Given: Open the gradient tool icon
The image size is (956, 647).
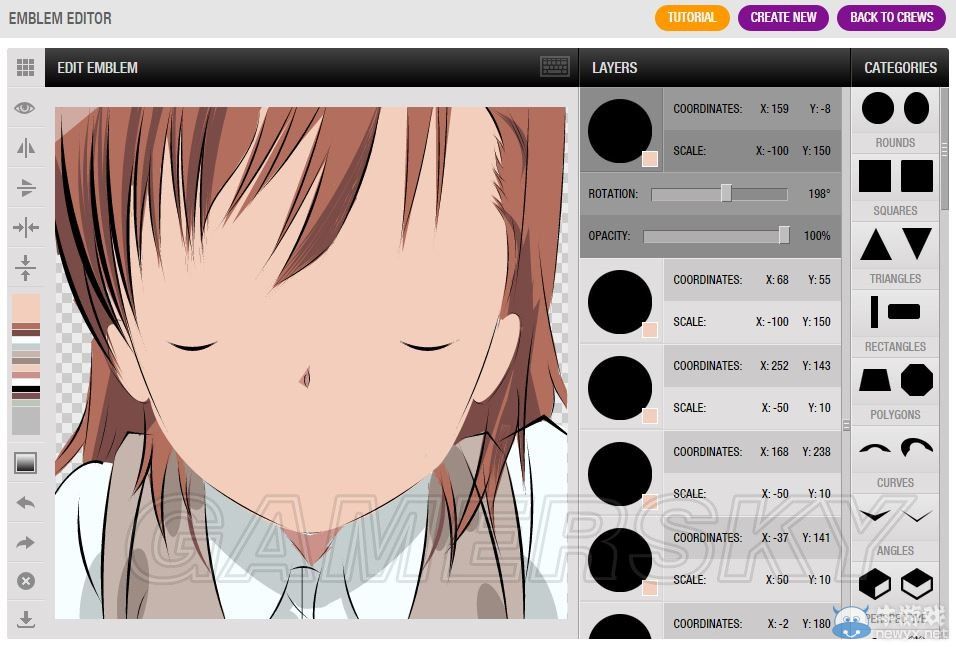Looking at the screenshot, I should coord(26,463).
